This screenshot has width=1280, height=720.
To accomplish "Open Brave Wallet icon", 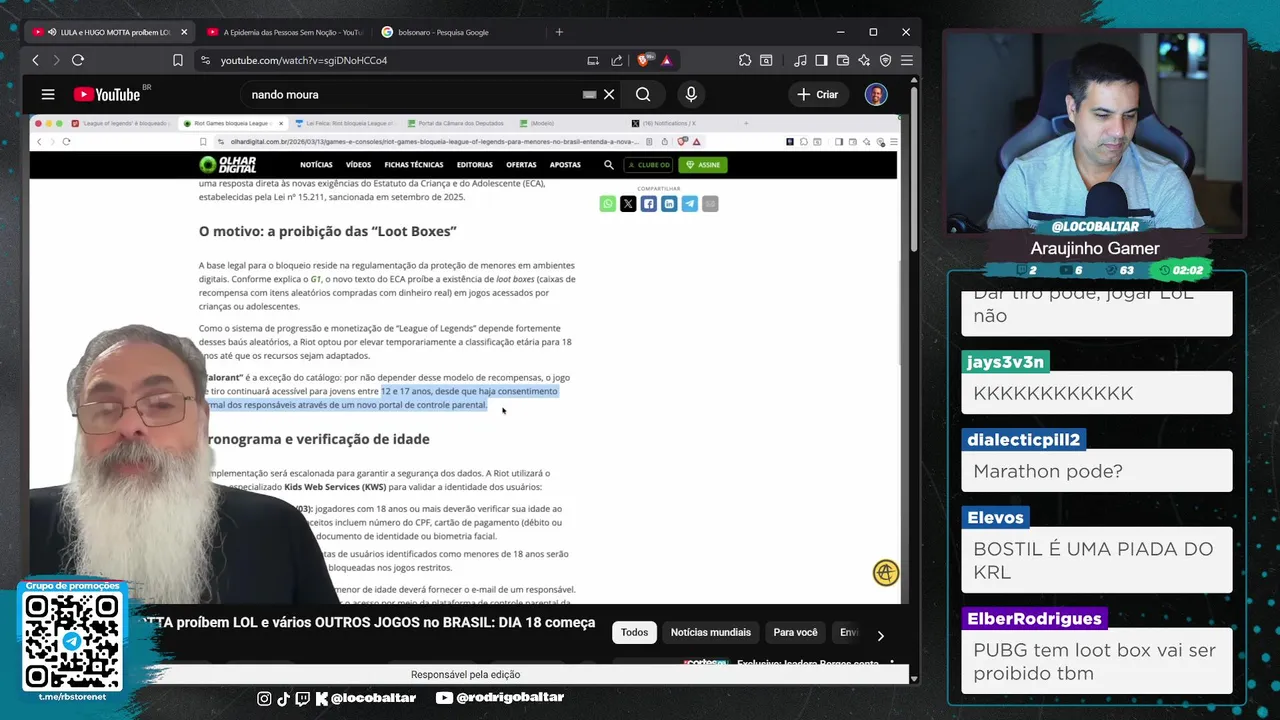I will (x=843, y=60).
